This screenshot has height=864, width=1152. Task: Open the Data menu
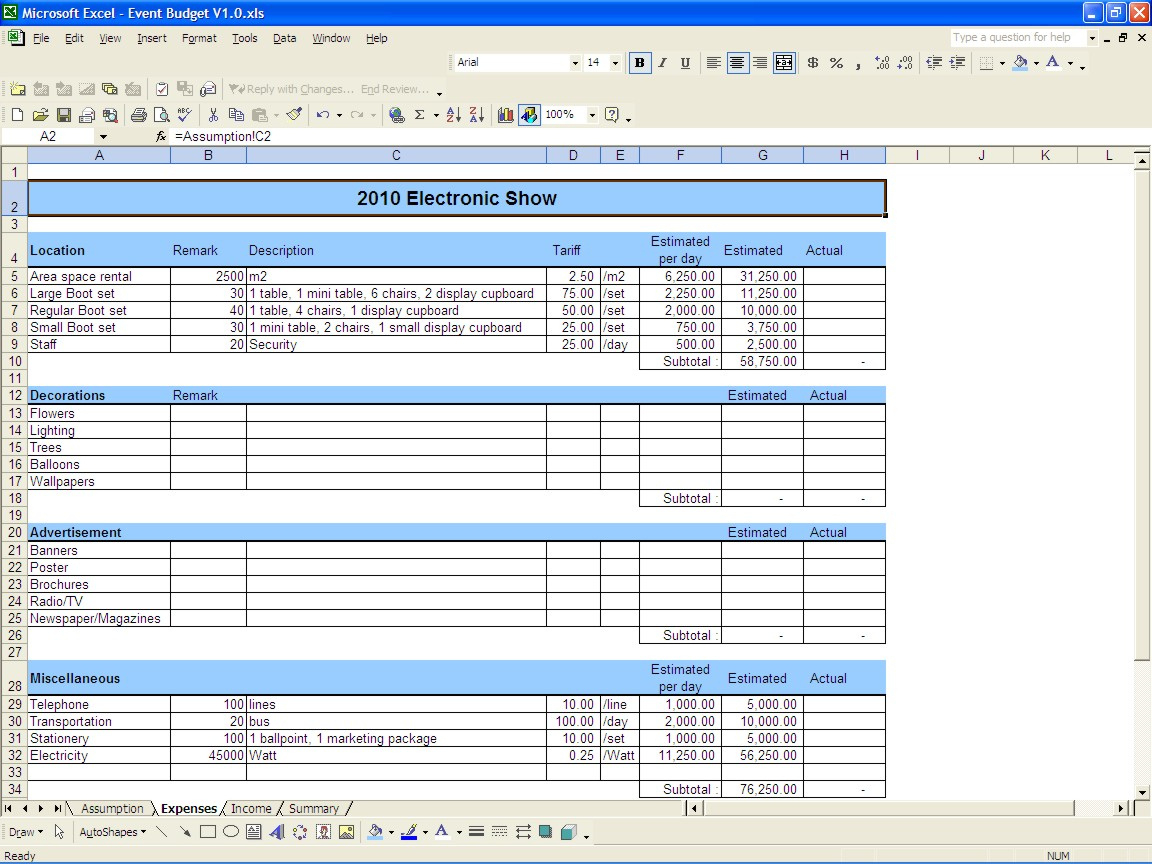284,38
